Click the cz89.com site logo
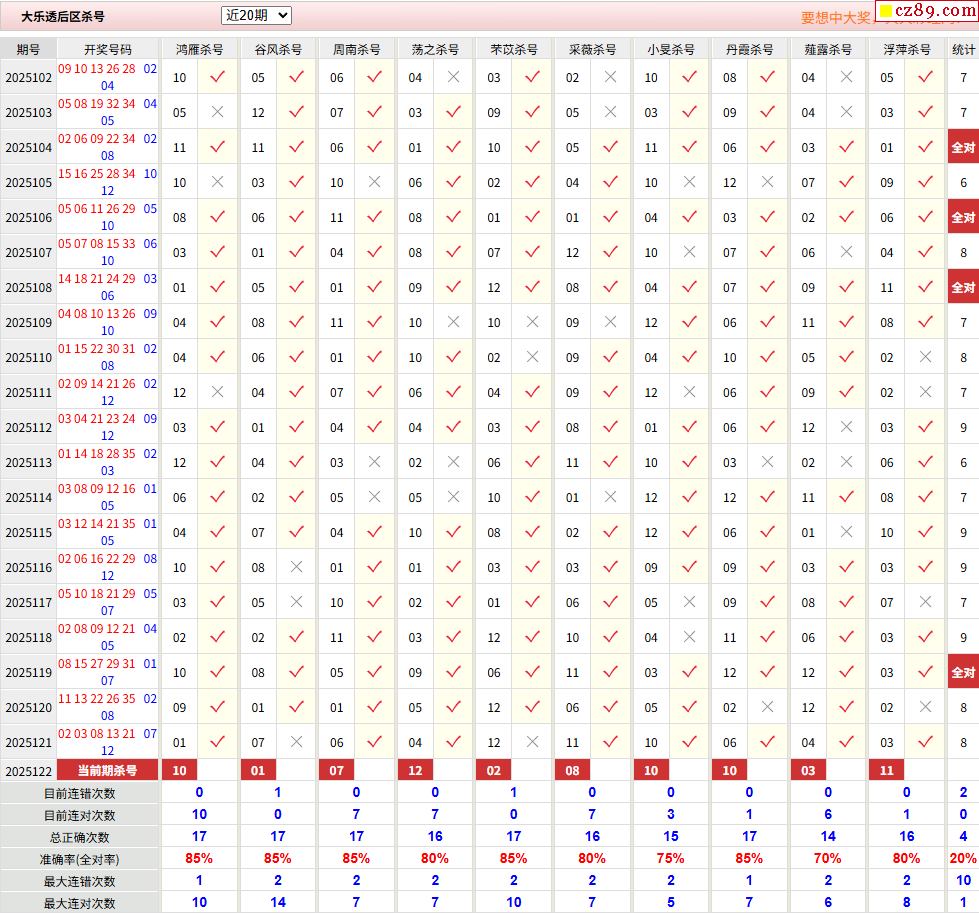 pyautogui.click(x=926, y=12)
